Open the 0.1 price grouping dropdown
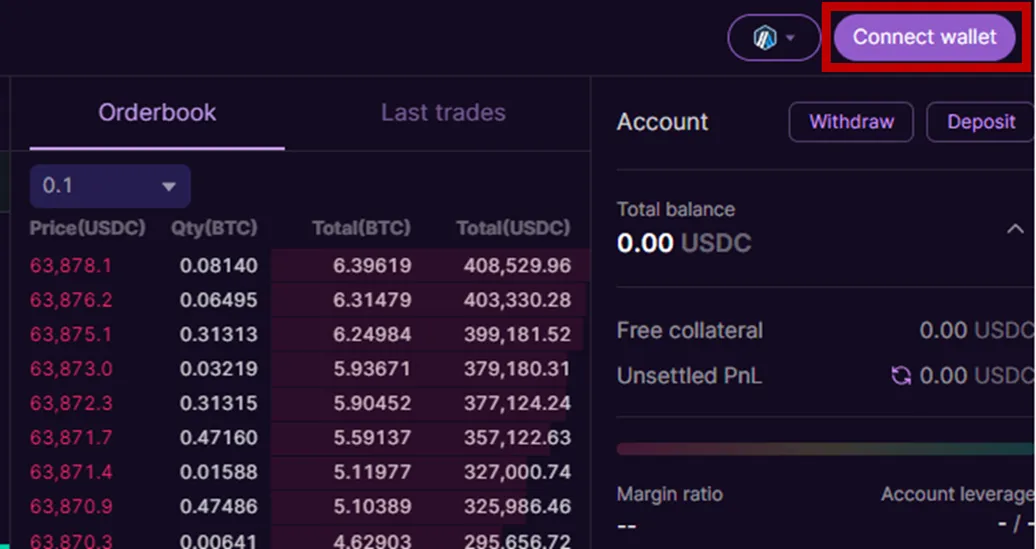 [110, 186]
